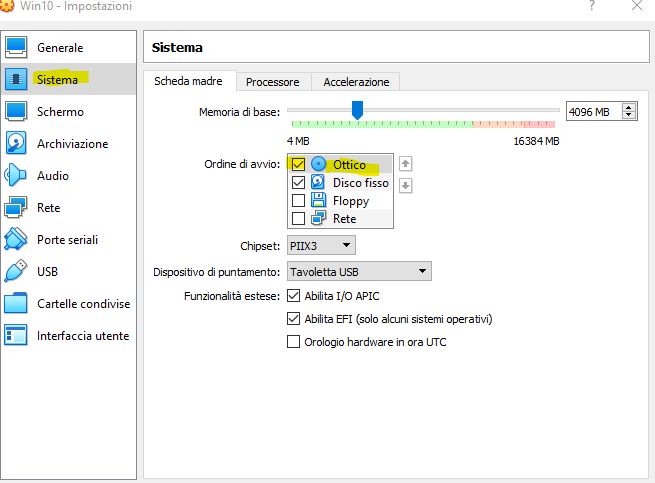This screenshot has width=655, height=483.
Task: Open the USB plug icon
Action: (x=16, y=271)
